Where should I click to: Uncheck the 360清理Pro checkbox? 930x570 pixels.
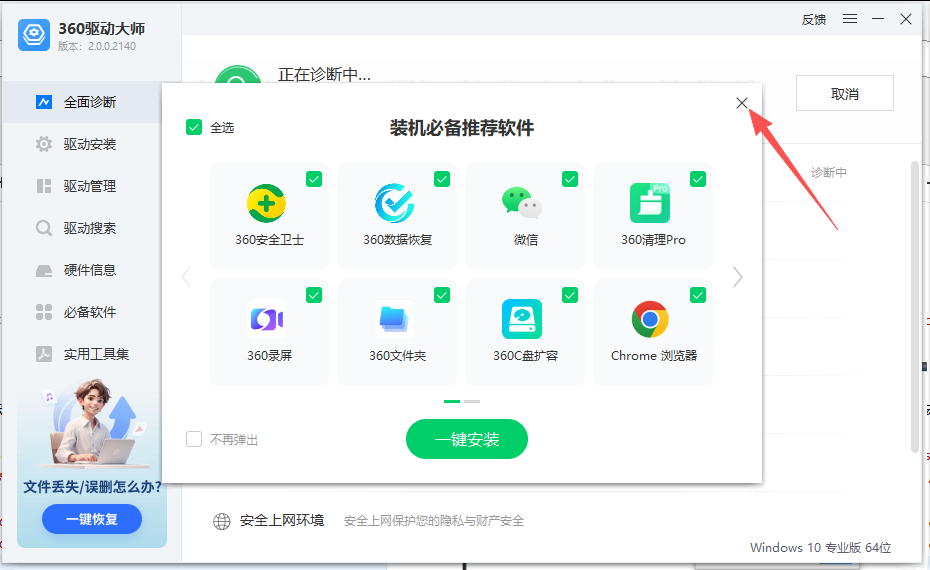[698, 179]
